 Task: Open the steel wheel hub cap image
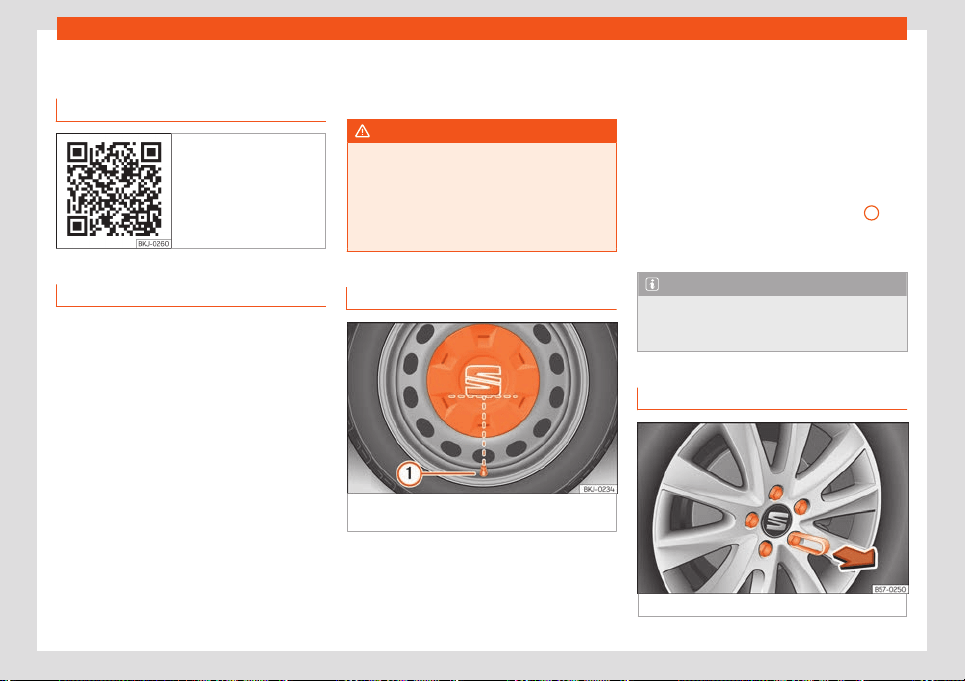482,408
